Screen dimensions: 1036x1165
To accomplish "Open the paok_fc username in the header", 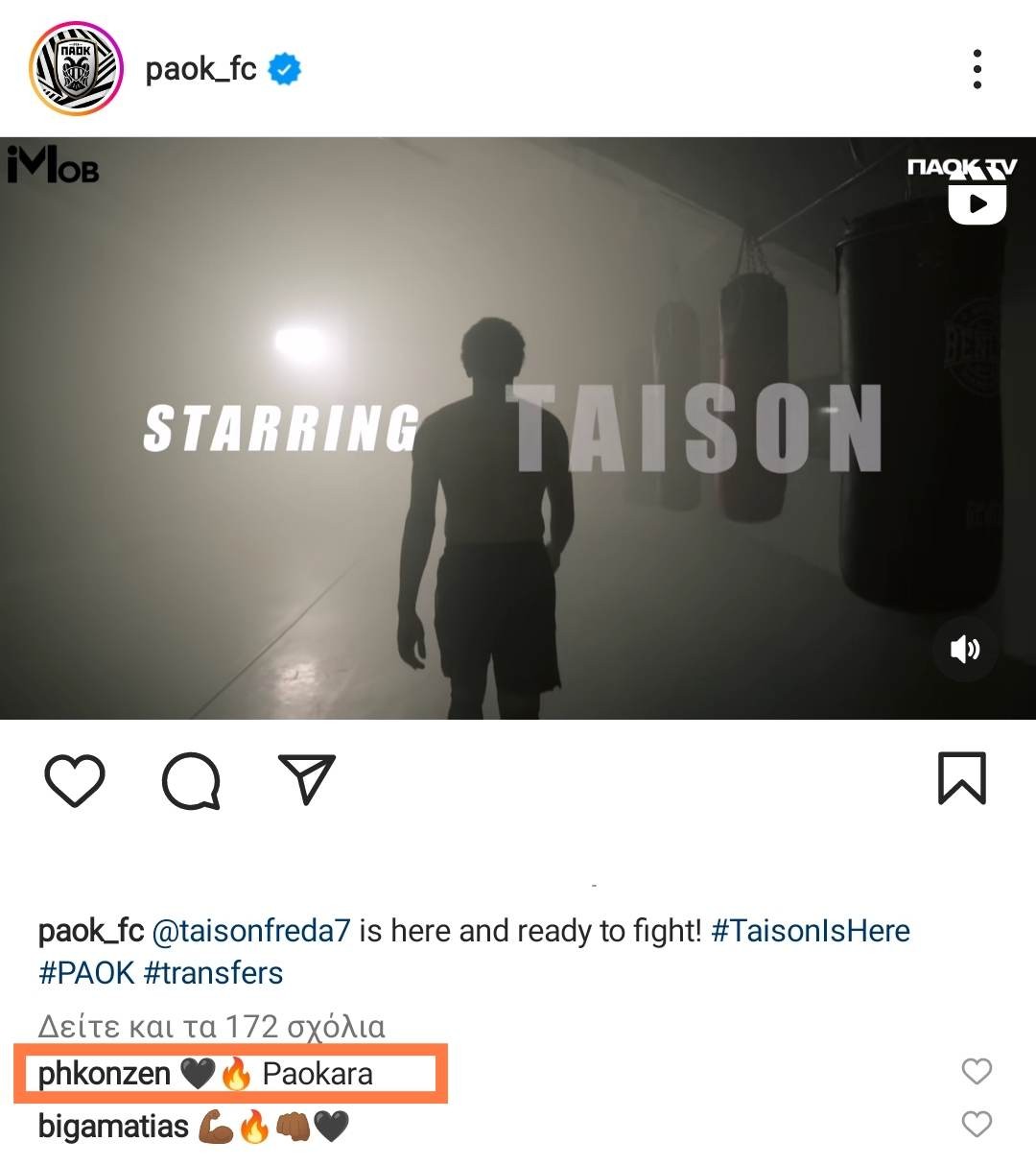I will pos(200,69).
